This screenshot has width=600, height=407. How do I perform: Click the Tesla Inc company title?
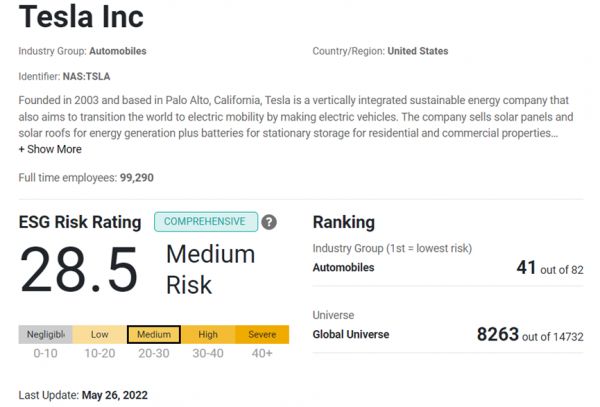point(81,18)
